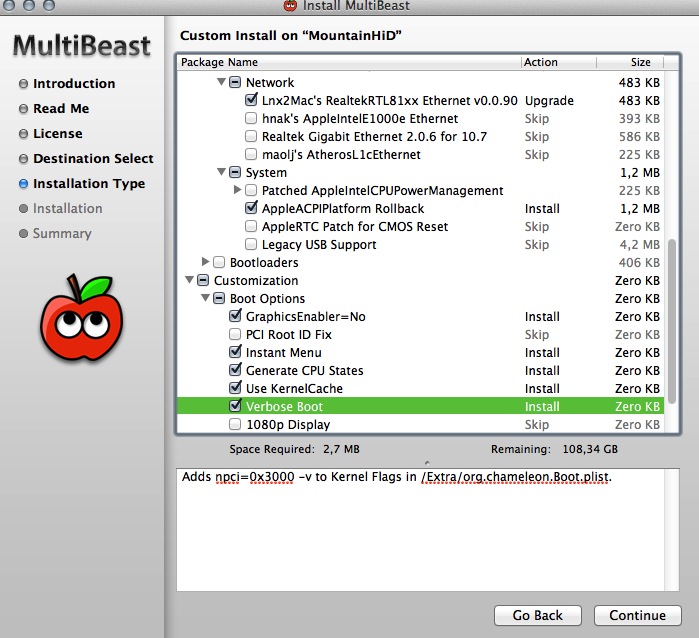Select the 'Generate CPU States' row label

pos(304,370)
